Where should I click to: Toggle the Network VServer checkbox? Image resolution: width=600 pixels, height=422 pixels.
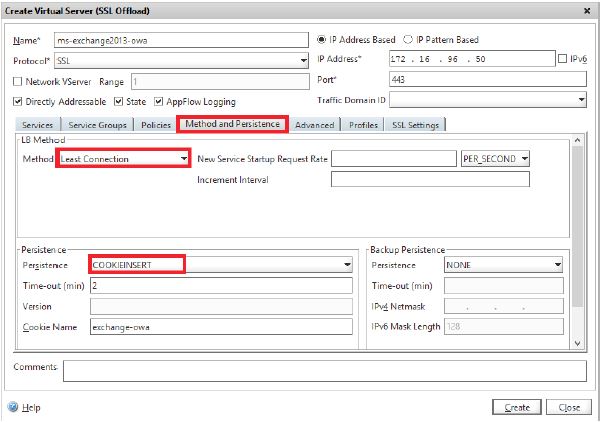click(18, 81)
